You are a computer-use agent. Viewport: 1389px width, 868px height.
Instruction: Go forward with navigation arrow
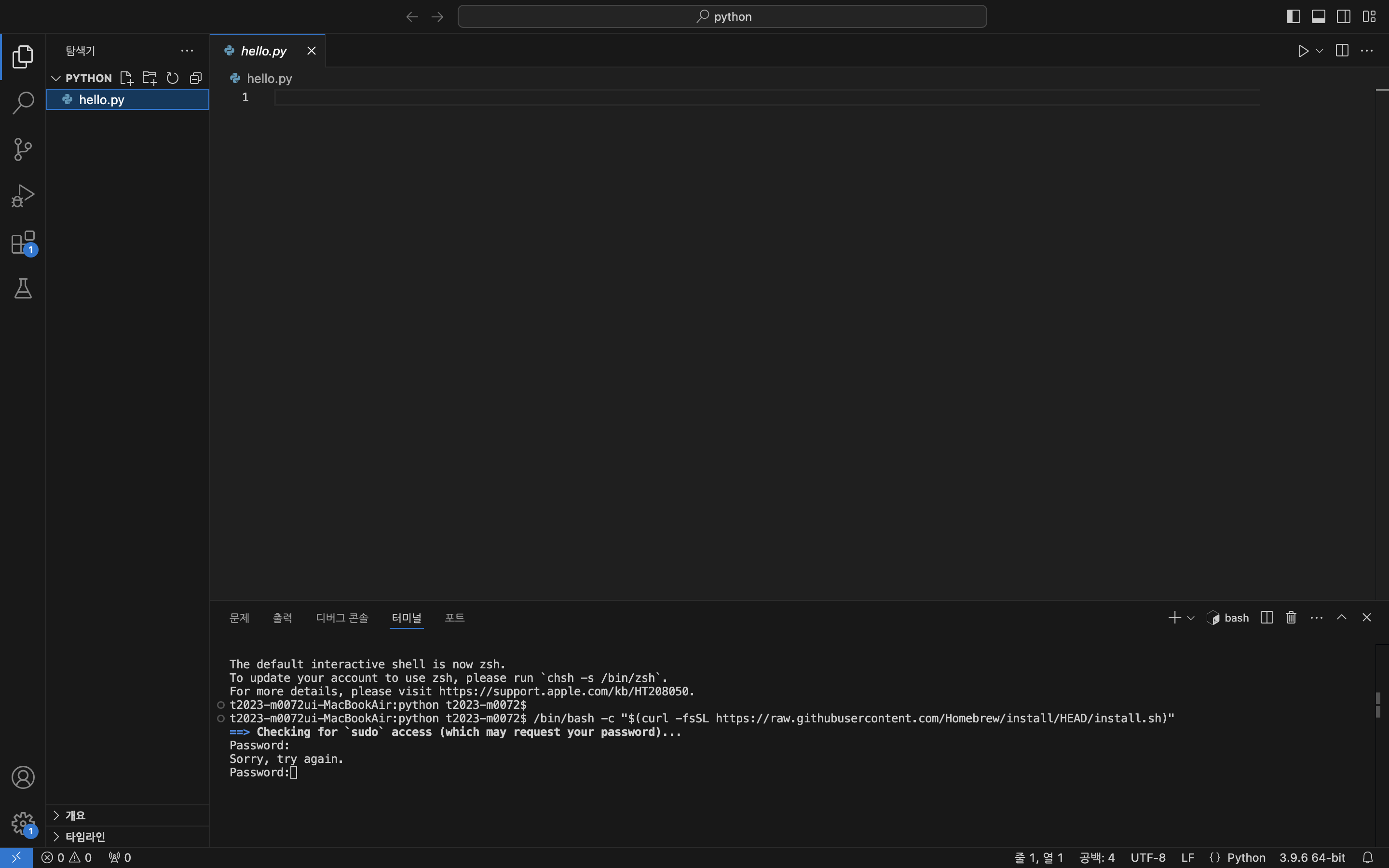437,17
